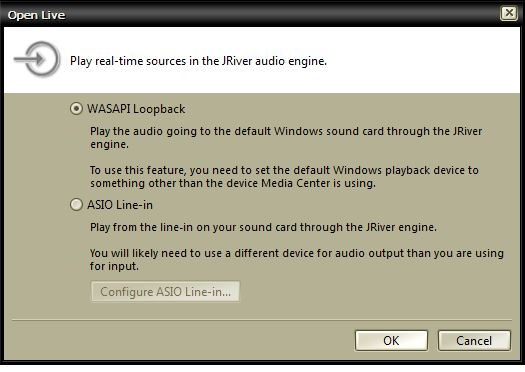The width and height of the screenshot is (525, 372).
Task: Confirm the dialog with OK
Action: pos(391,341)
